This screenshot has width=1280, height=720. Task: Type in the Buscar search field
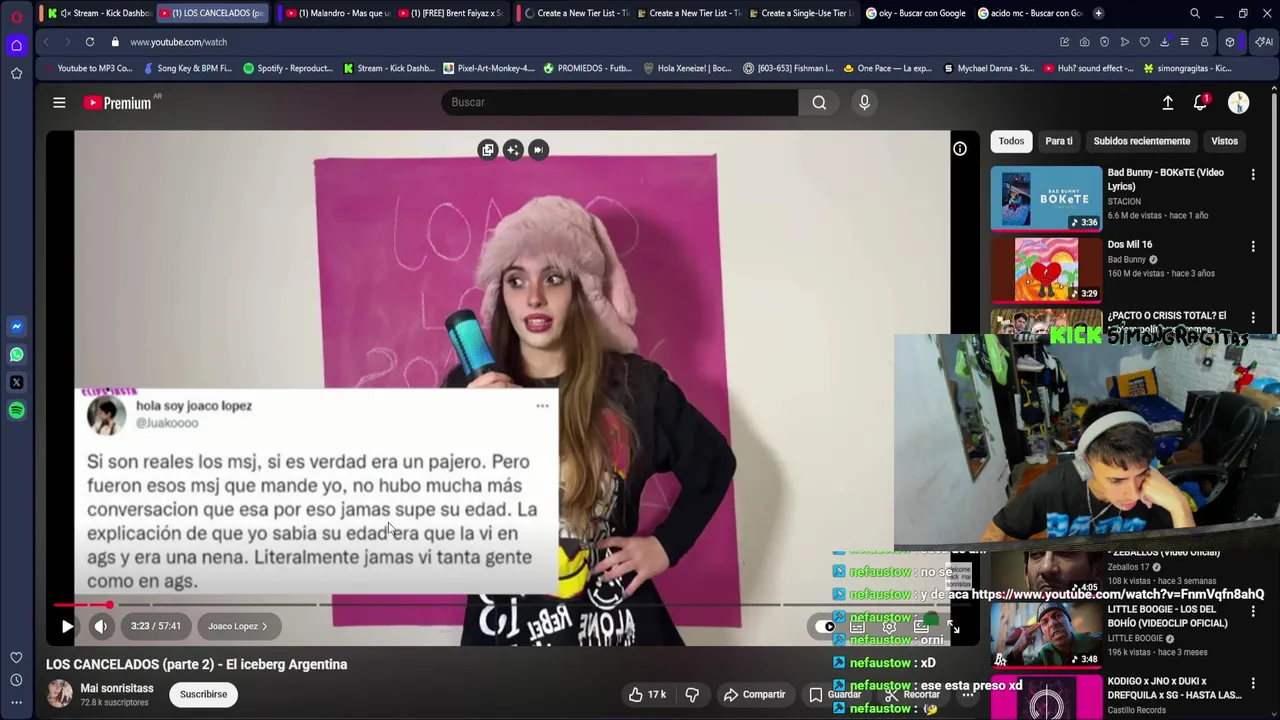click(620, 102)
